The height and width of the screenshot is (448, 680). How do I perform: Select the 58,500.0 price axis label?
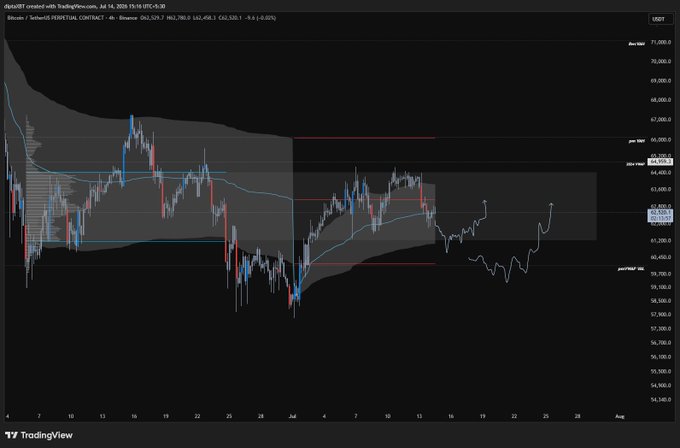660,301
